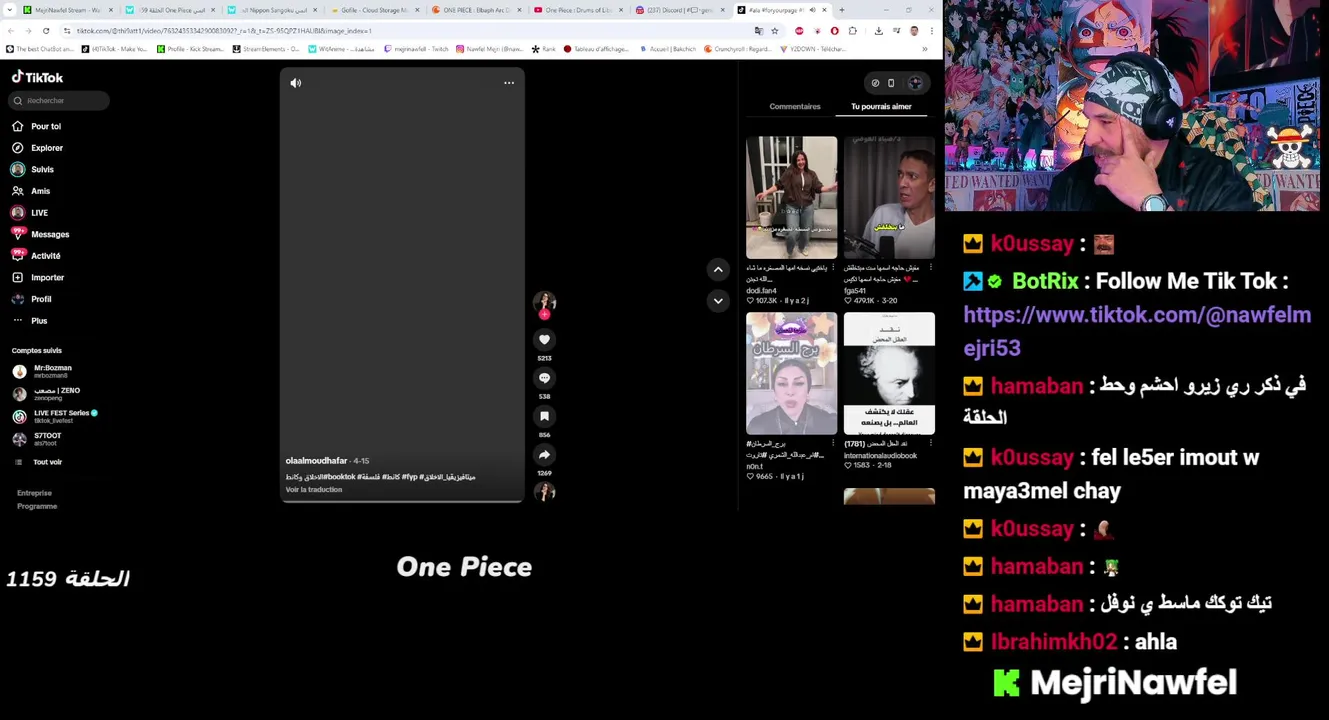Open the Profile - Kick Stream bookmark
The image size is (1329, 720).
click(190, 49)
